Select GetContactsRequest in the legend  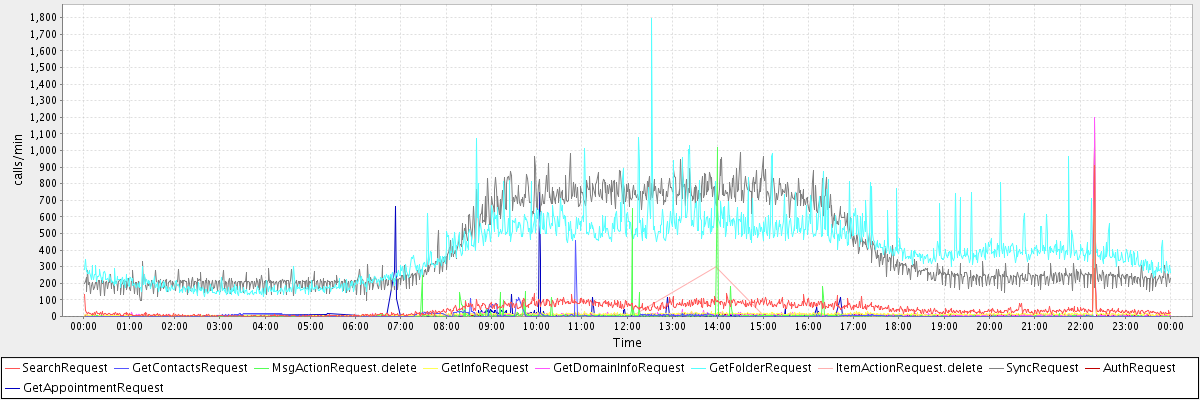click(189, 368)
